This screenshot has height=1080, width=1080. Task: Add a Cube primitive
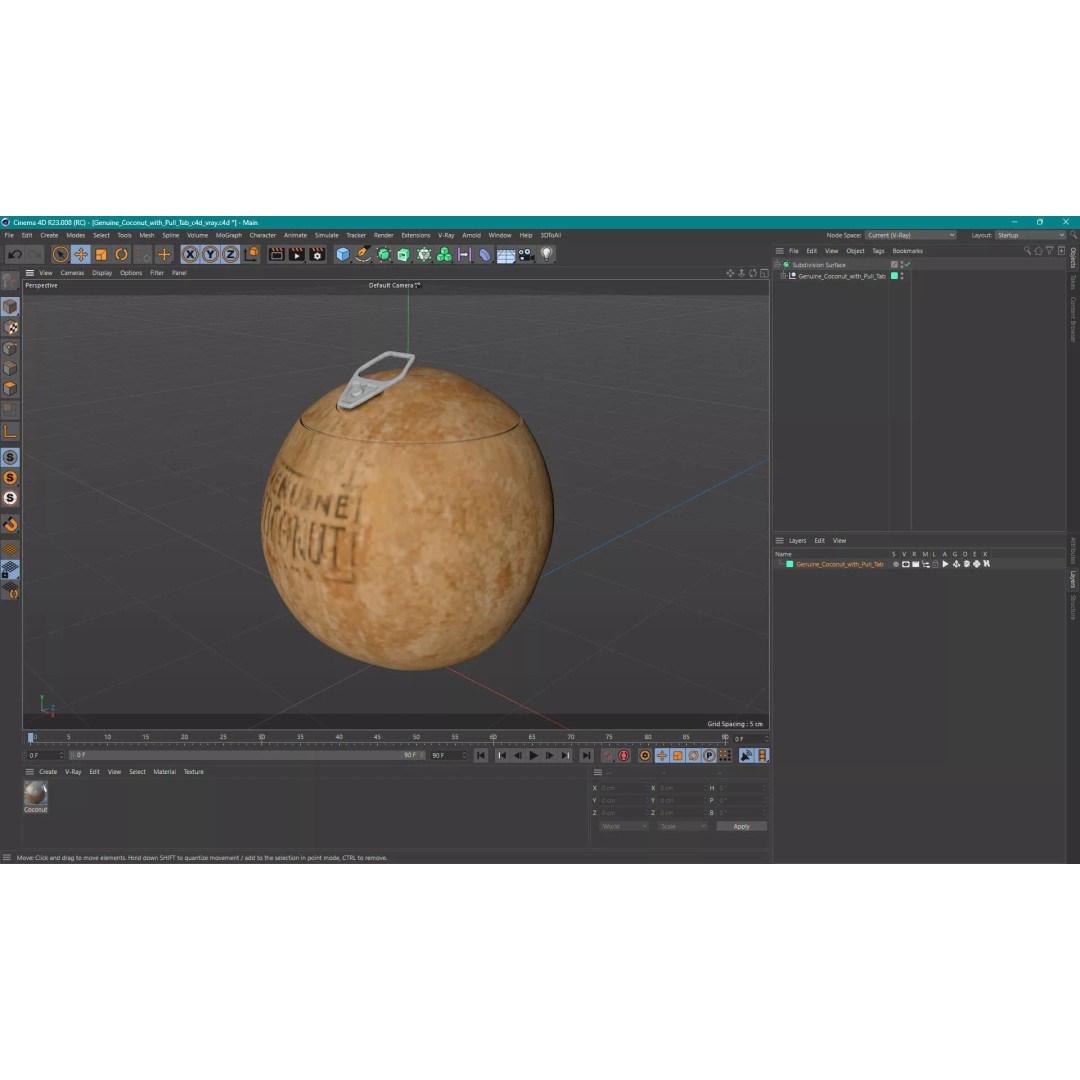coord(343,254)
